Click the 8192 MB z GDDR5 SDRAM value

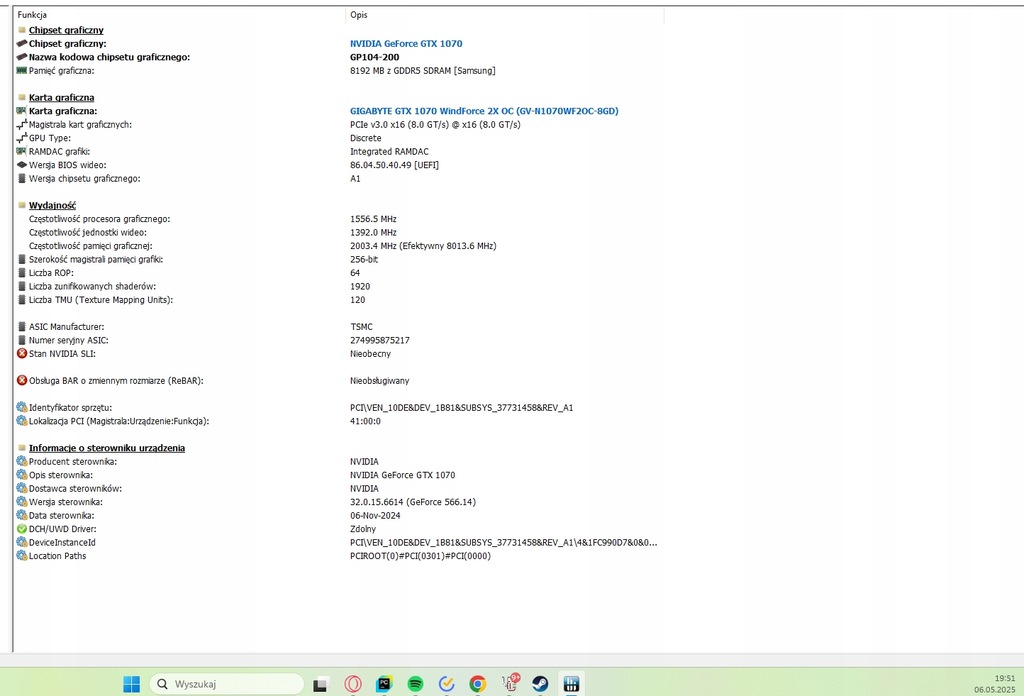tap(423, 71)
